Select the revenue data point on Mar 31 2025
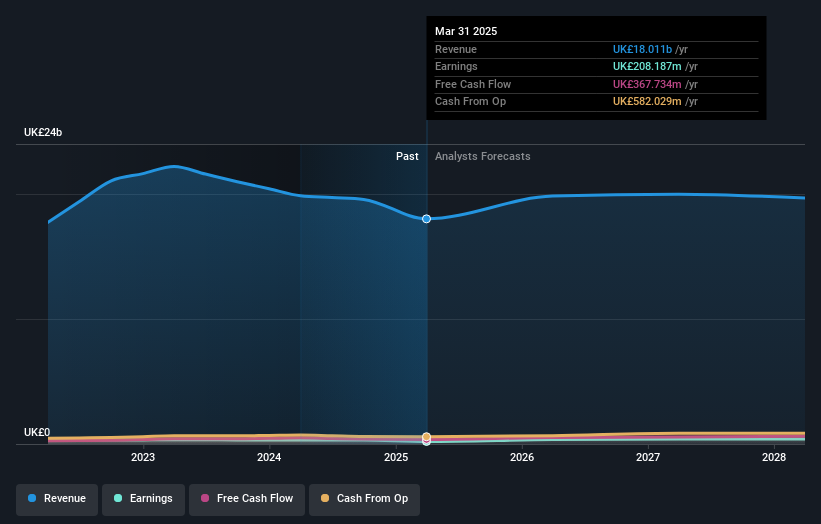Screen dimensions: 821x524 tap(427, 219)
